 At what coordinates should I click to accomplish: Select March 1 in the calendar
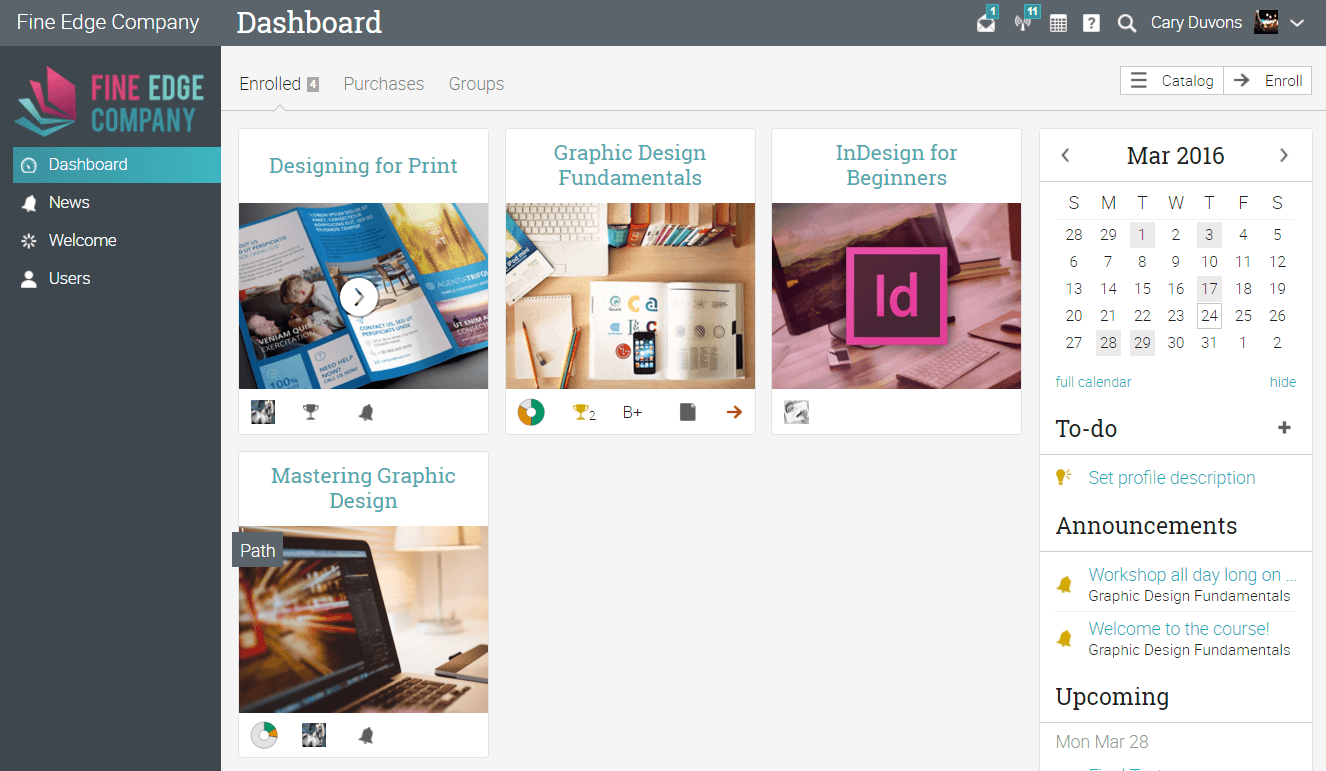1142,235
